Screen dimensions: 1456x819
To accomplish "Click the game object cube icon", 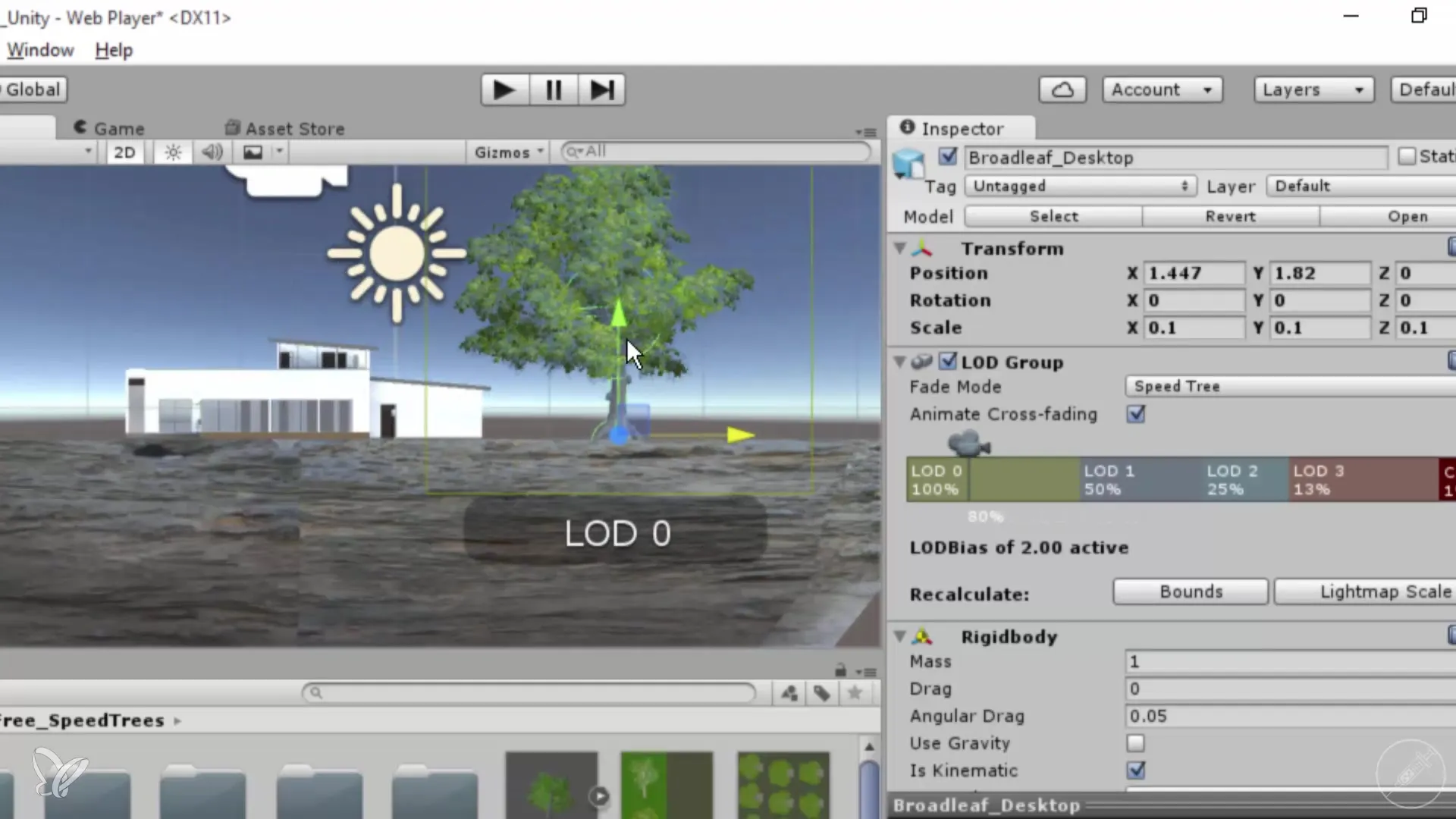I will pyautogui.click(x=908, y=163).
